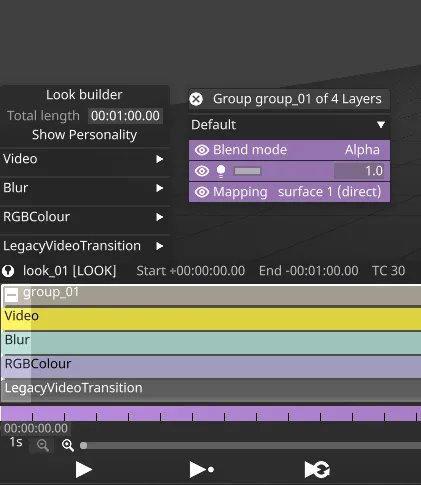This screenshot has width=421, height=485.
Task: Toggle eye icon on brightness row
Action: click(202, 171)
